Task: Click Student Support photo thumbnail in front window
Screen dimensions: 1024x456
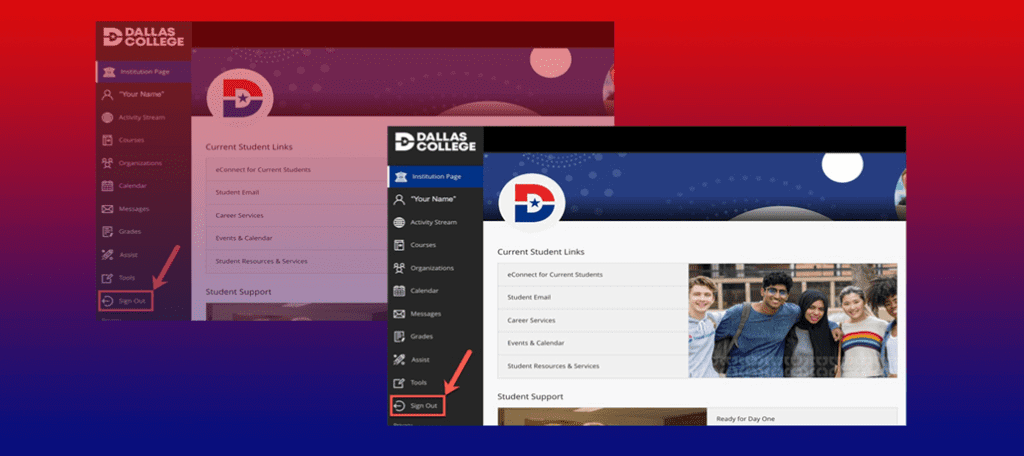Action: click(x=602, y=417)
